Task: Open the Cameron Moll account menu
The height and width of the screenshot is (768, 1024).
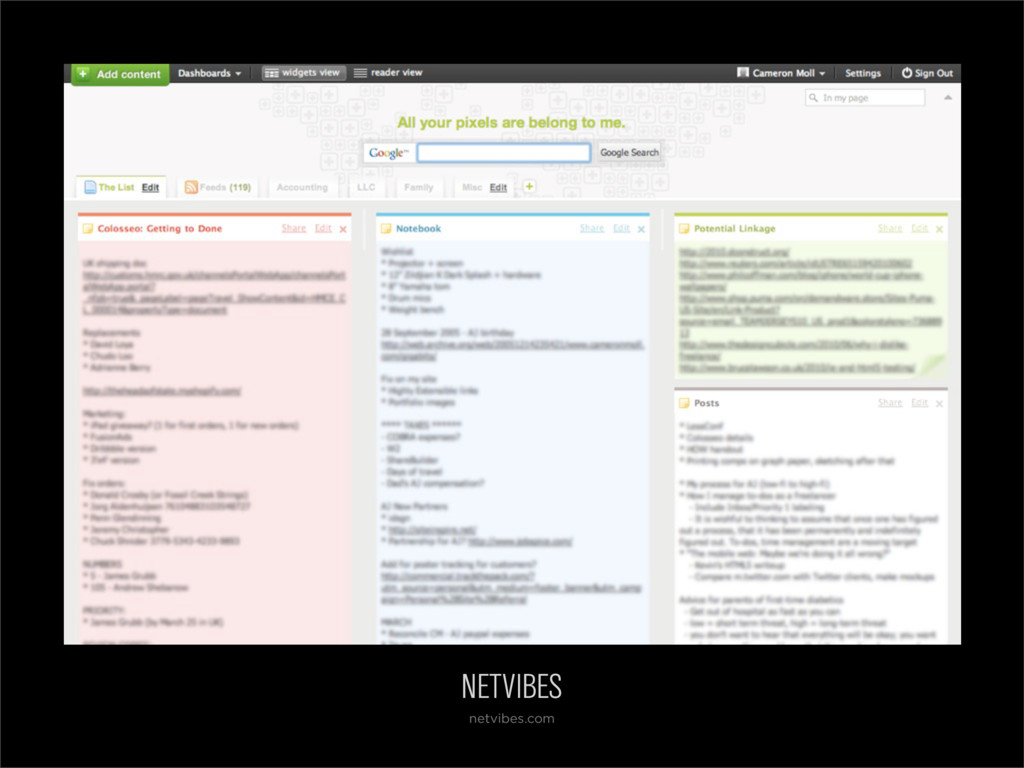Action: (x=781, y=73)
